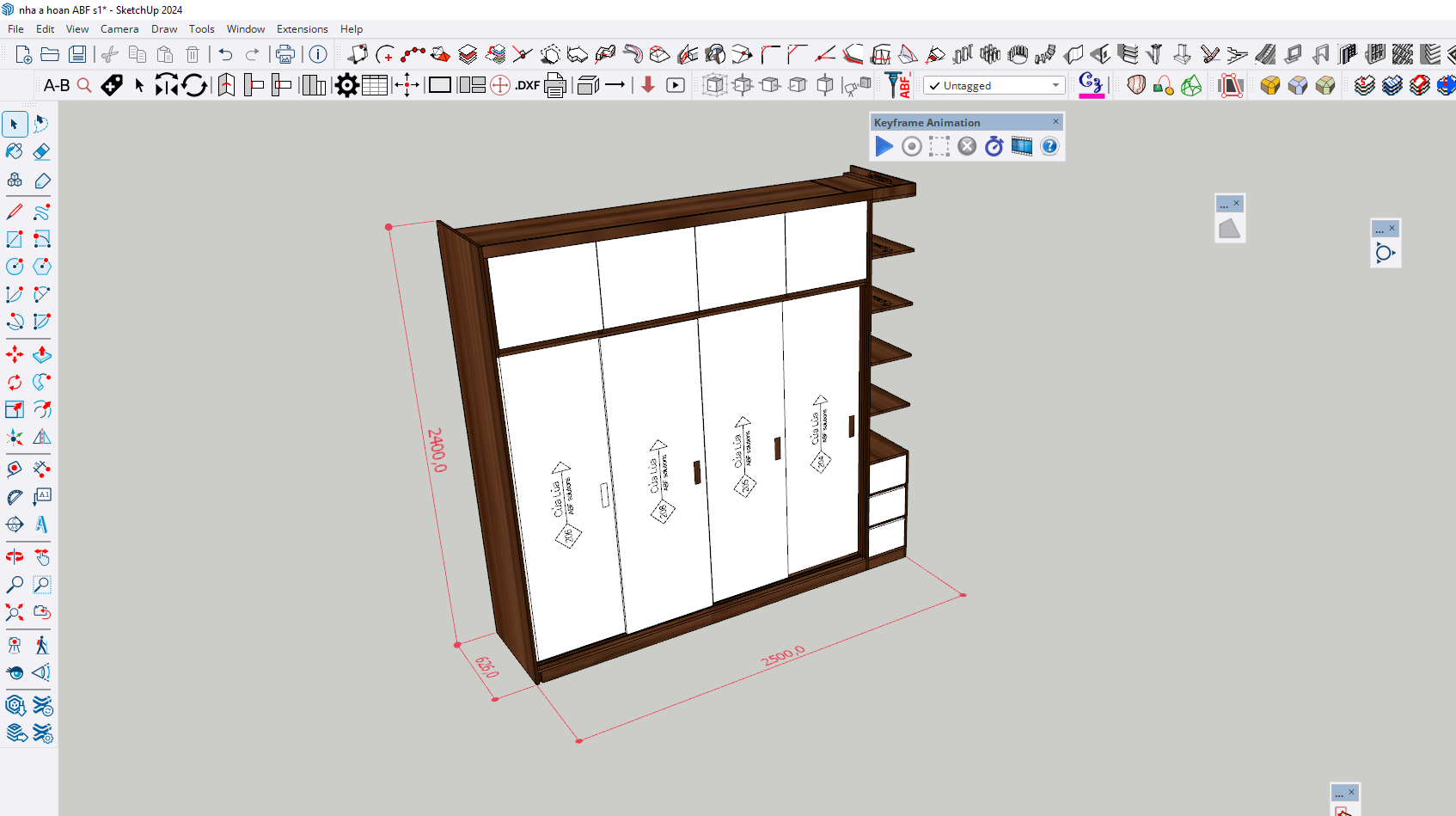
Task: Open the Draw menu
Action: (164, 29)
